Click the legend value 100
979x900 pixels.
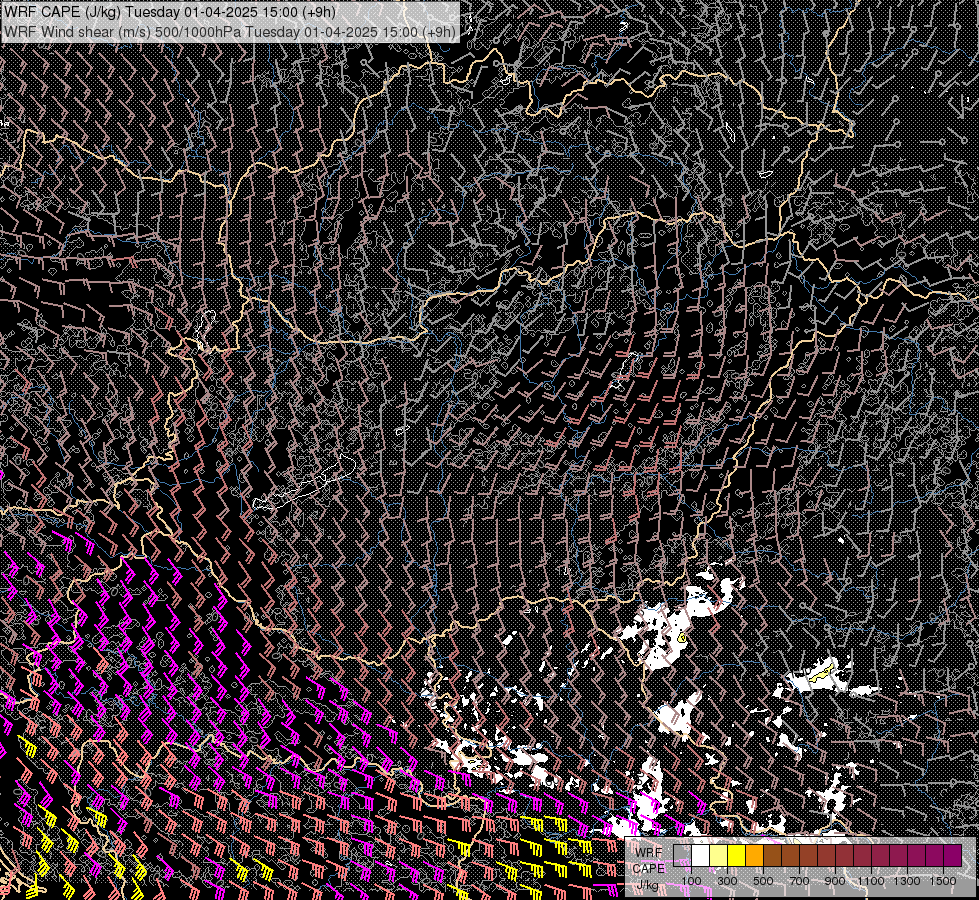point(691,881)
